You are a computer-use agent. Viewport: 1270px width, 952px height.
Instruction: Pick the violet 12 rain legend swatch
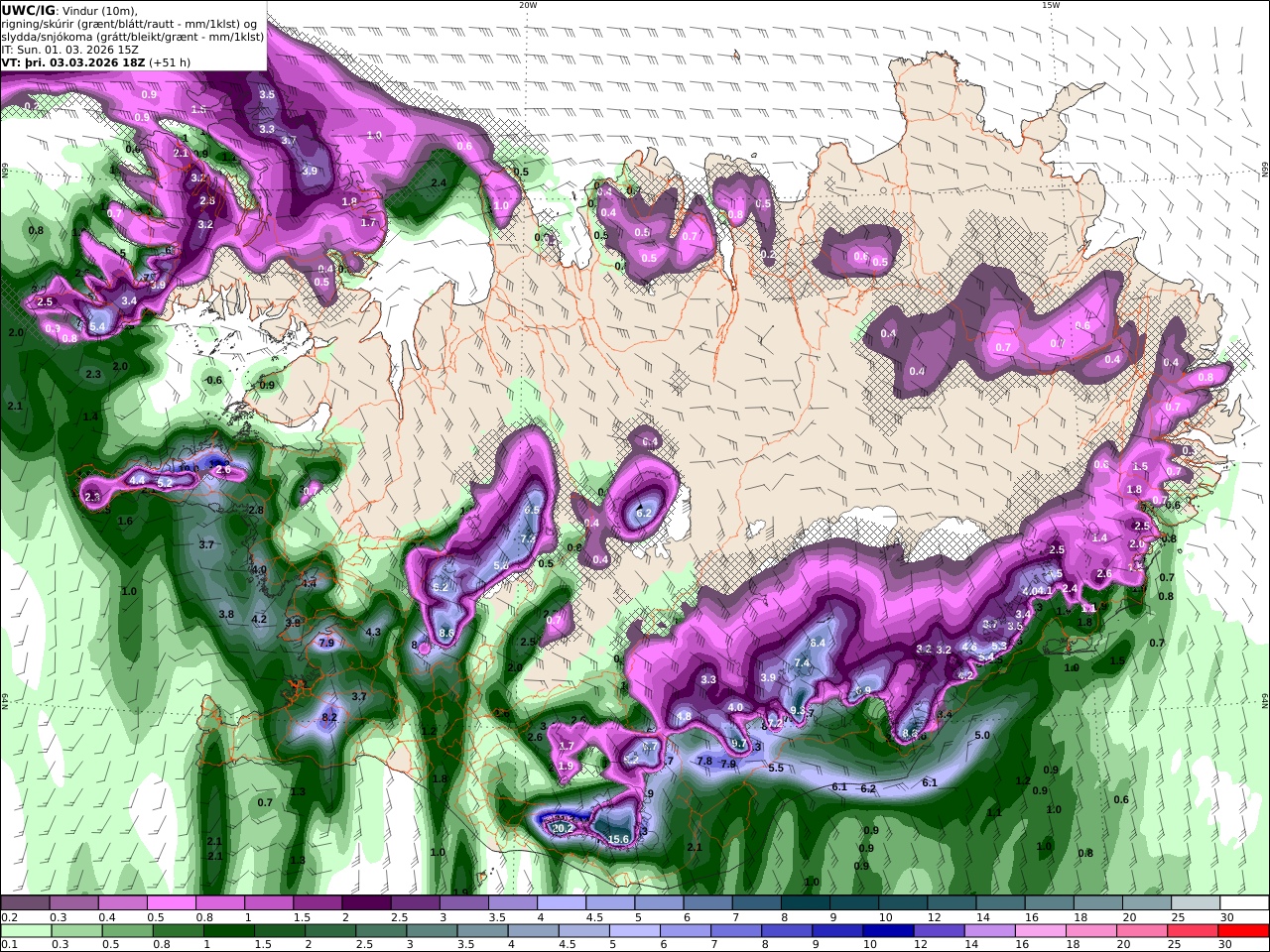pyautogui.click(x=940, y=931)
